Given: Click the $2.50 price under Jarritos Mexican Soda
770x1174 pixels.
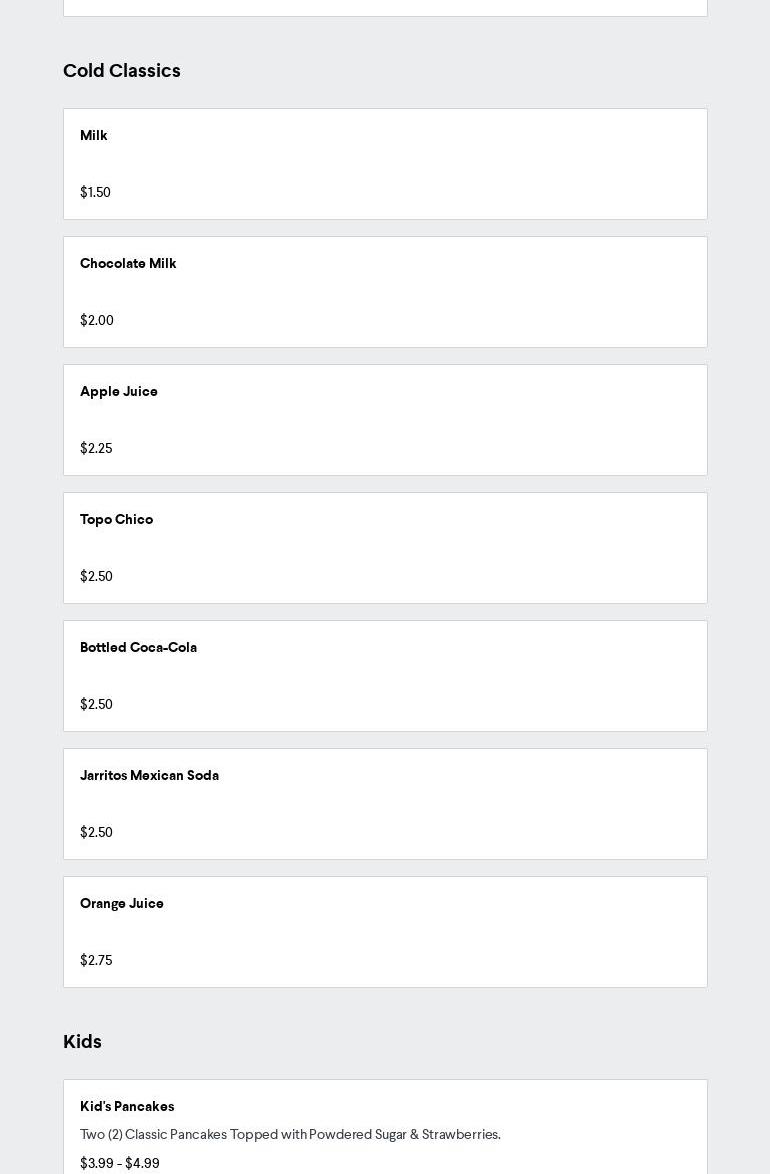Looking at the screenshot, I should point(96,833).
